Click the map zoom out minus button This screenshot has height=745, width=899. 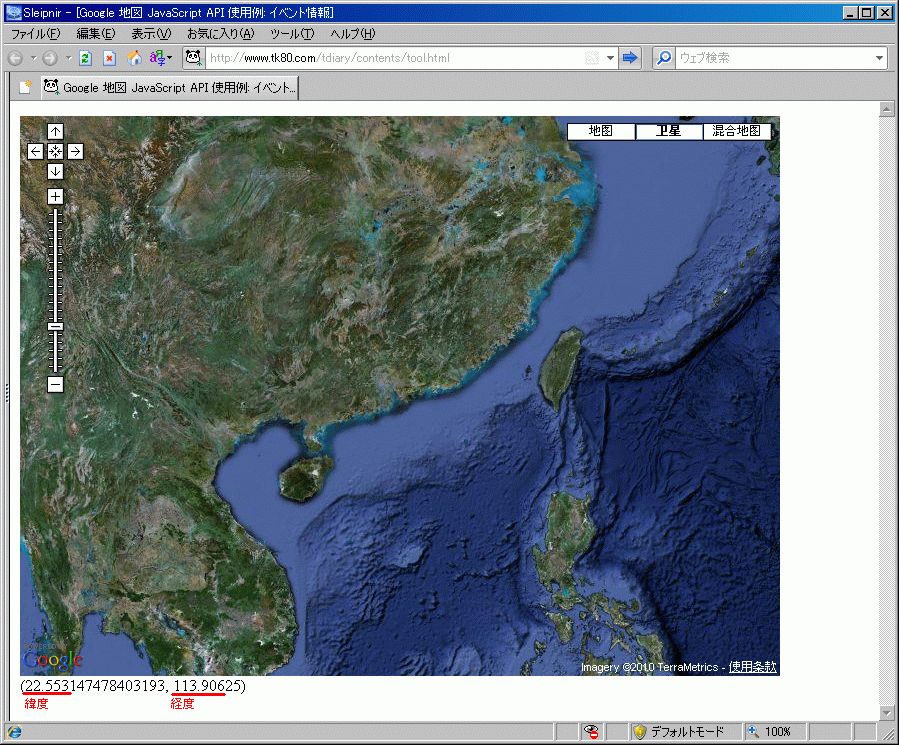[56, 384]
